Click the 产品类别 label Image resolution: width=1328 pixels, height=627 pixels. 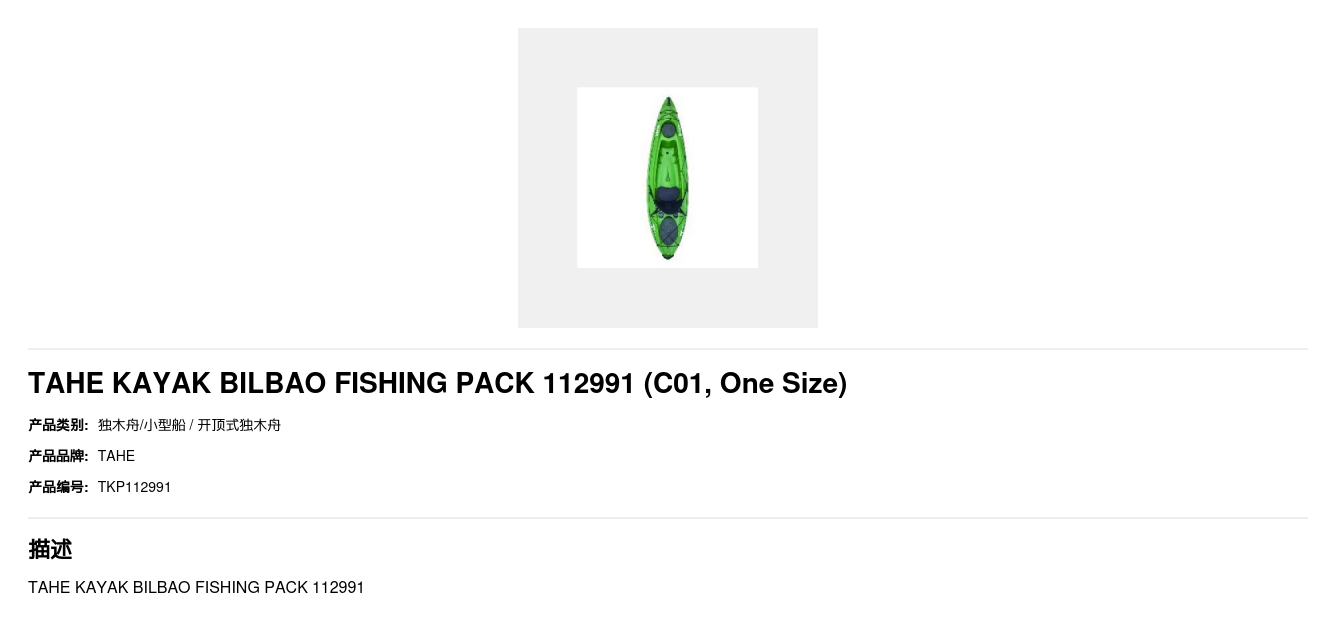(x=58, y=425)
